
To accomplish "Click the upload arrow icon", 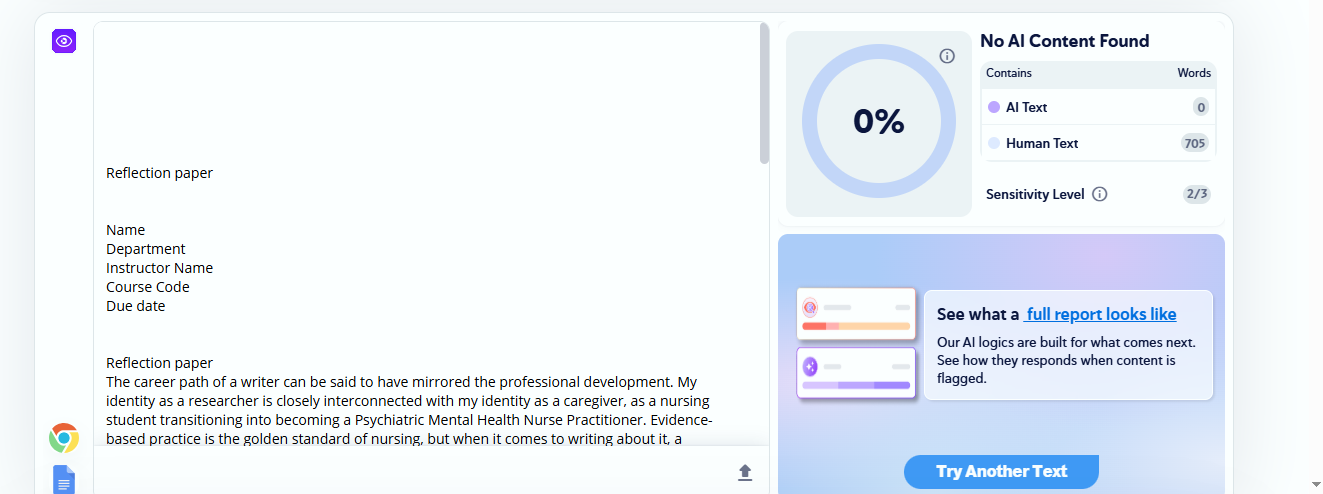I will (x=745, y=472).
